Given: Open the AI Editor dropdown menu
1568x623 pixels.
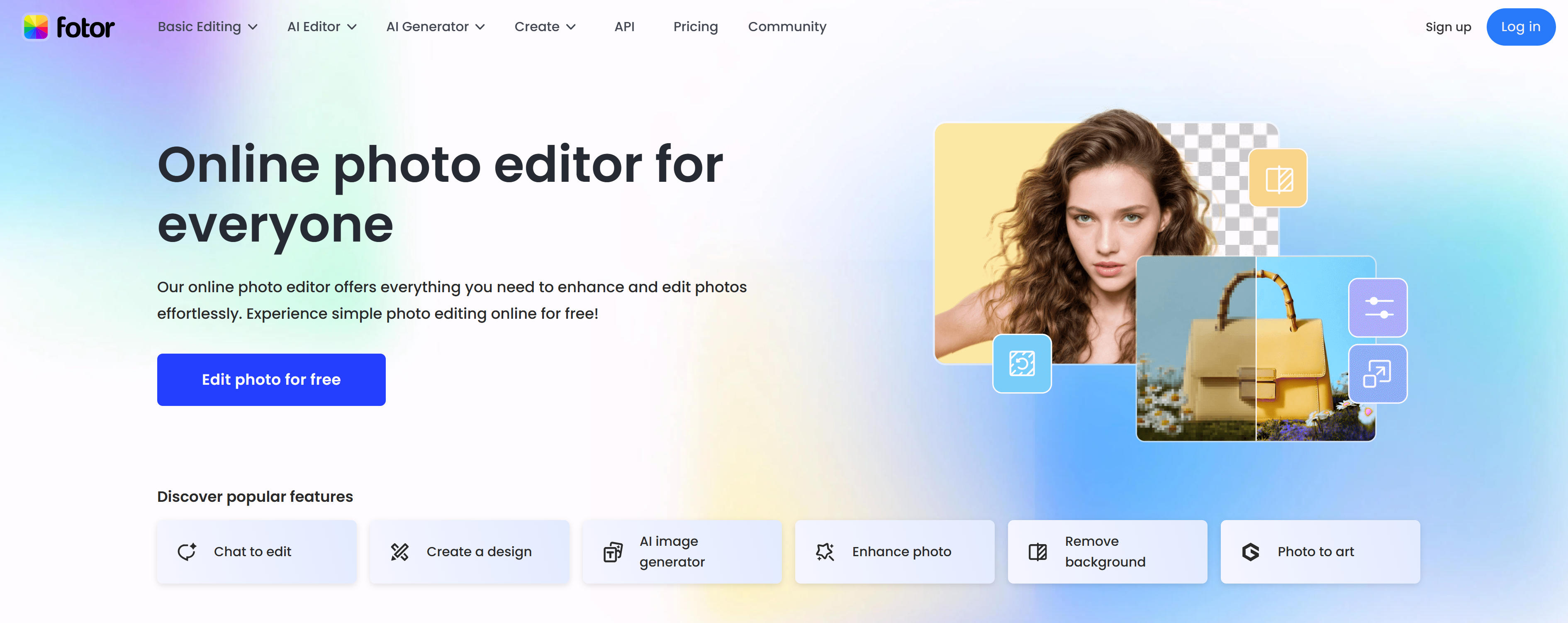Looking at the screenshot, I should (321, 27).
